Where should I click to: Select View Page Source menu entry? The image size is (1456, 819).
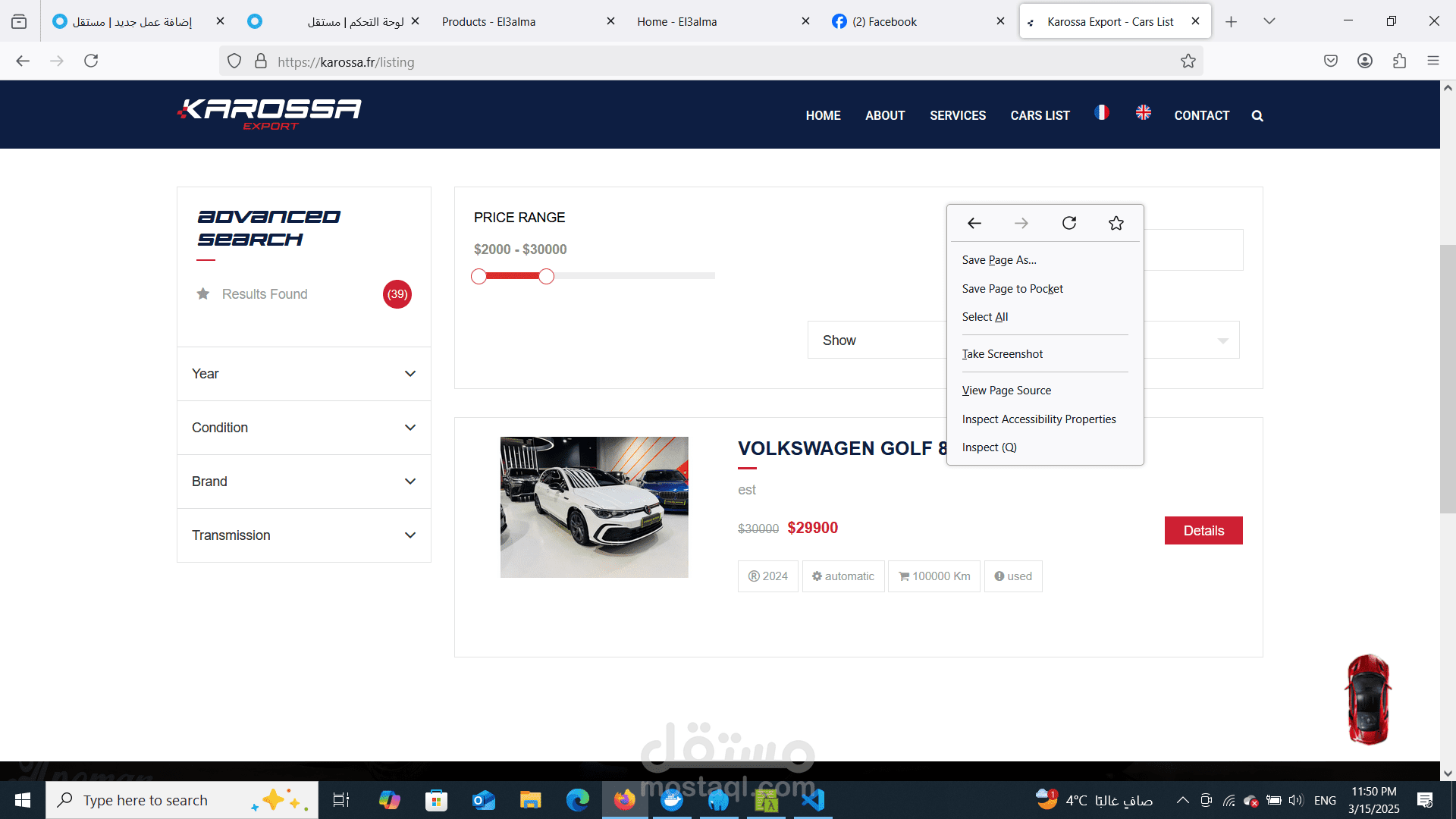pyautogui.click(x=1006, y=391)
